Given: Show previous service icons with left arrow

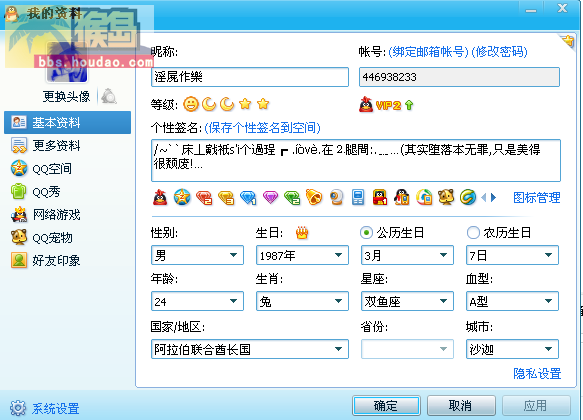Looking at the screenshot, I should pos(484,197).
